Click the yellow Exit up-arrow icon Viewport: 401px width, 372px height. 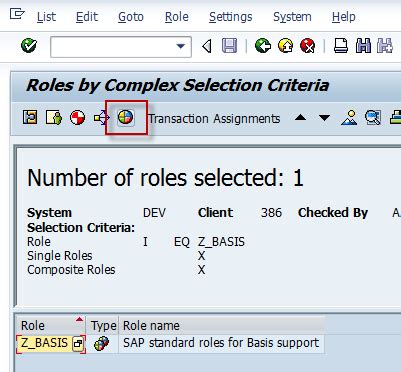click(x=285, y=46)
